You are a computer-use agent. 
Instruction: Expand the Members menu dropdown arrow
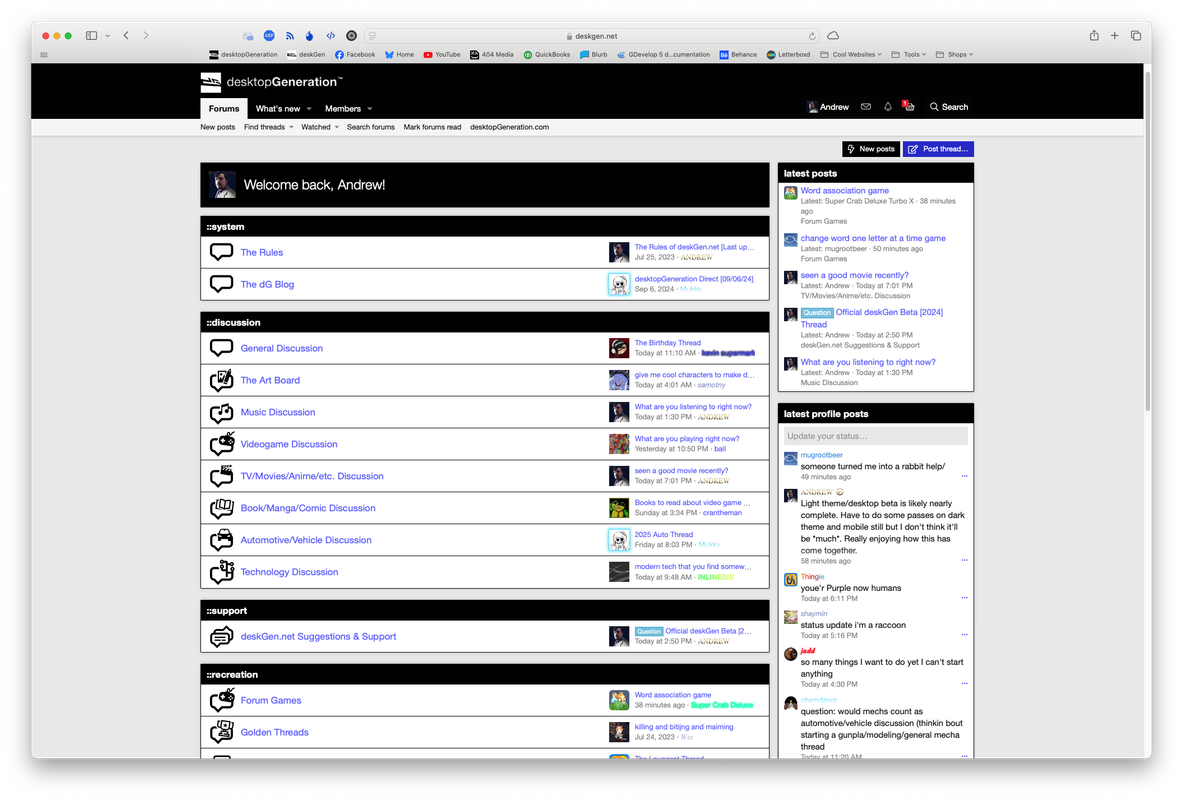(370, 109)
